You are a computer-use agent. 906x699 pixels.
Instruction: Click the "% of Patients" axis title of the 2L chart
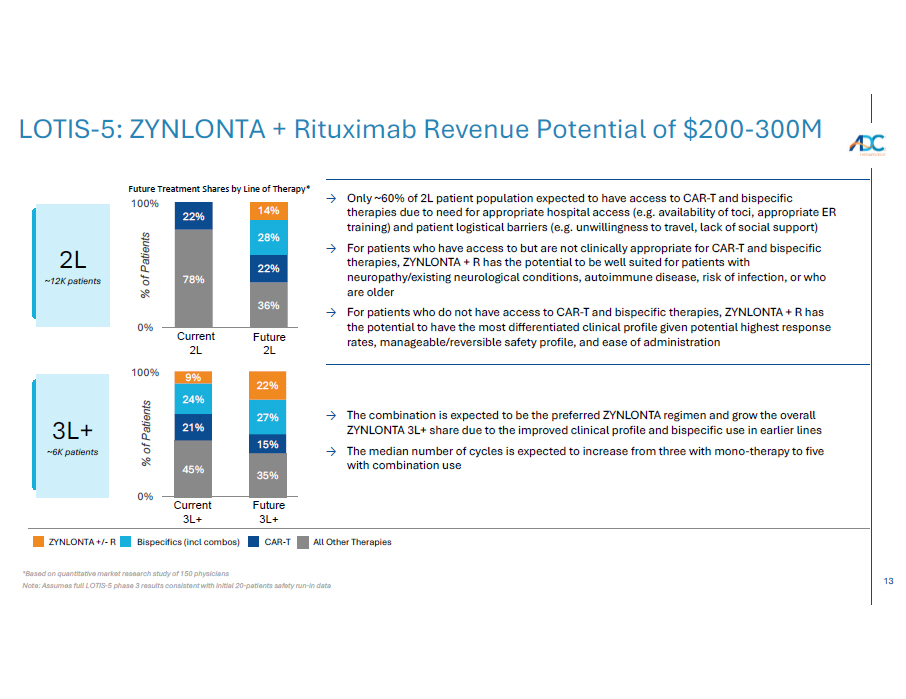pyautogui.click(x=145, y=265)
